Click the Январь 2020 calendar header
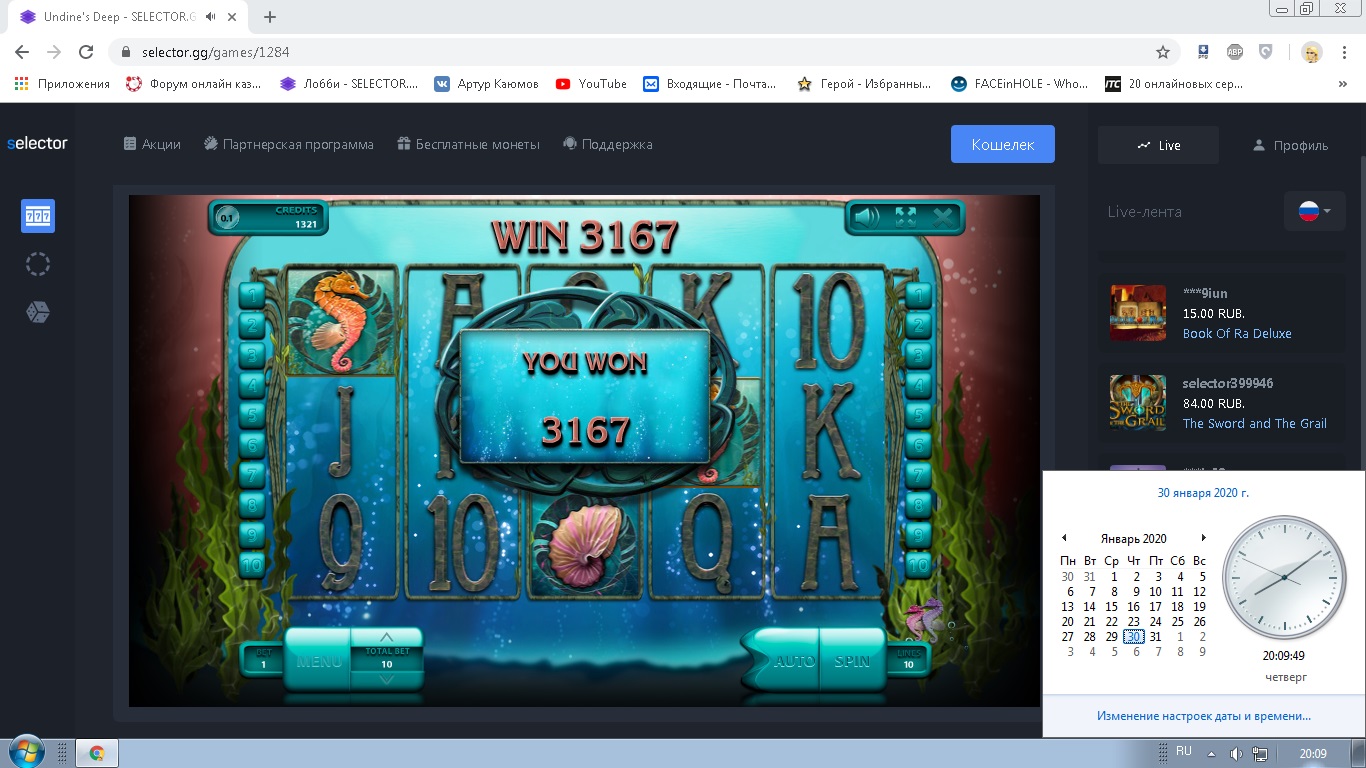The height and width of the screenshot is (768, 1366). pos(1133,538)
